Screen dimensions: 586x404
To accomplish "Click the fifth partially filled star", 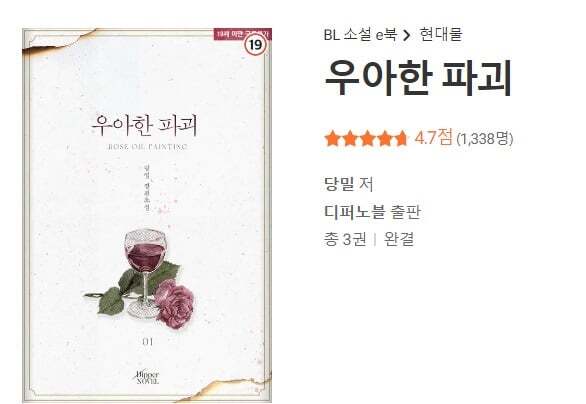I will coord(401,138).
